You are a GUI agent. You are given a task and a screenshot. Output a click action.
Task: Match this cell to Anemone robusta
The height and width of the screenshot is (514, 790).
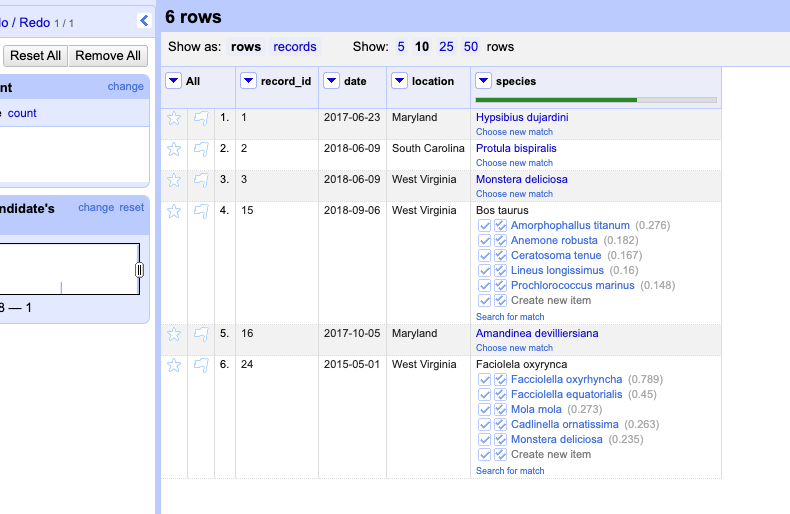pos(485,240)
